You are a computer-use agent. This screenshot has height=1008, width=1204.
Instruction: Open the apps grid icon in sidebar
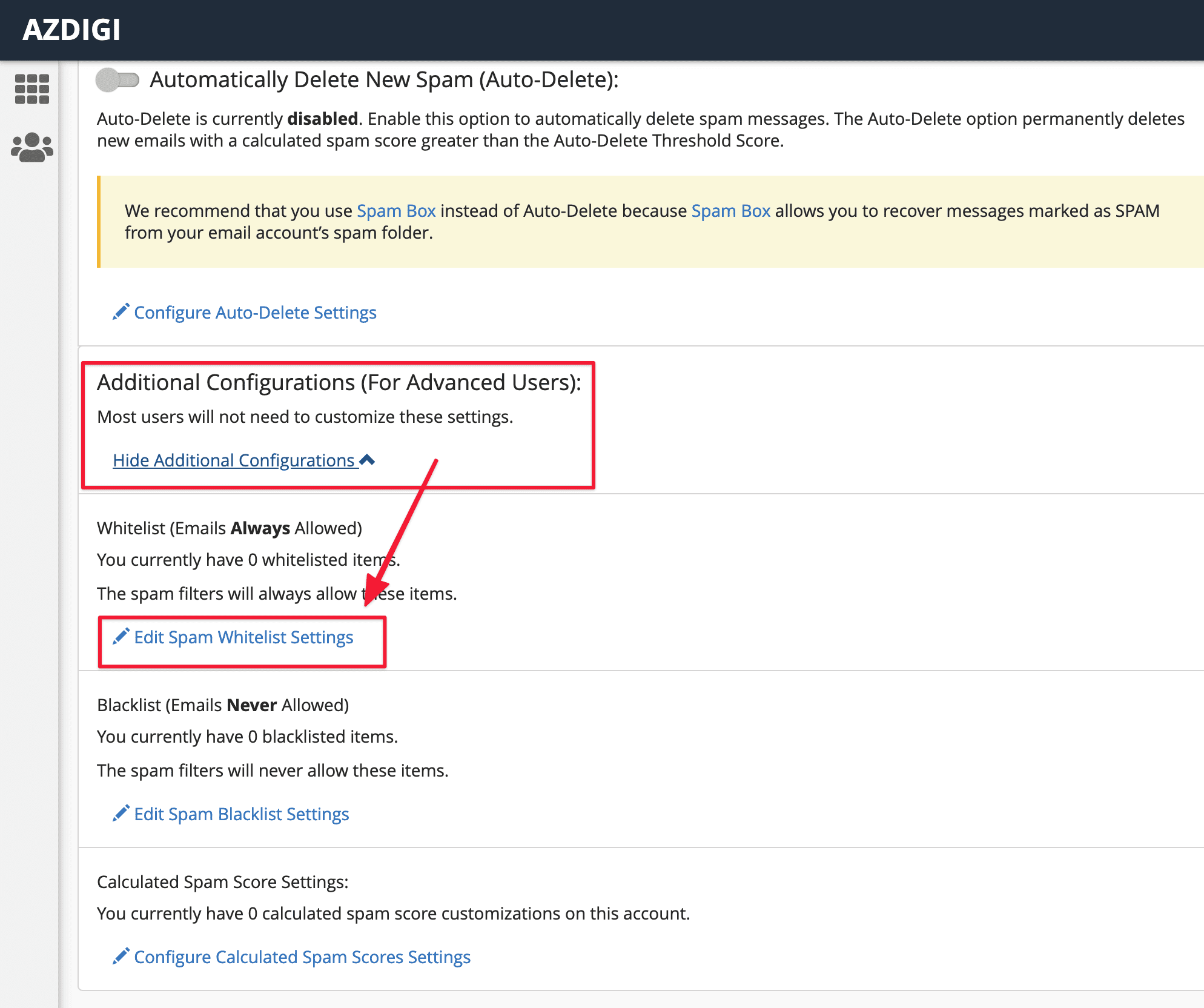[x=31, y=90]
